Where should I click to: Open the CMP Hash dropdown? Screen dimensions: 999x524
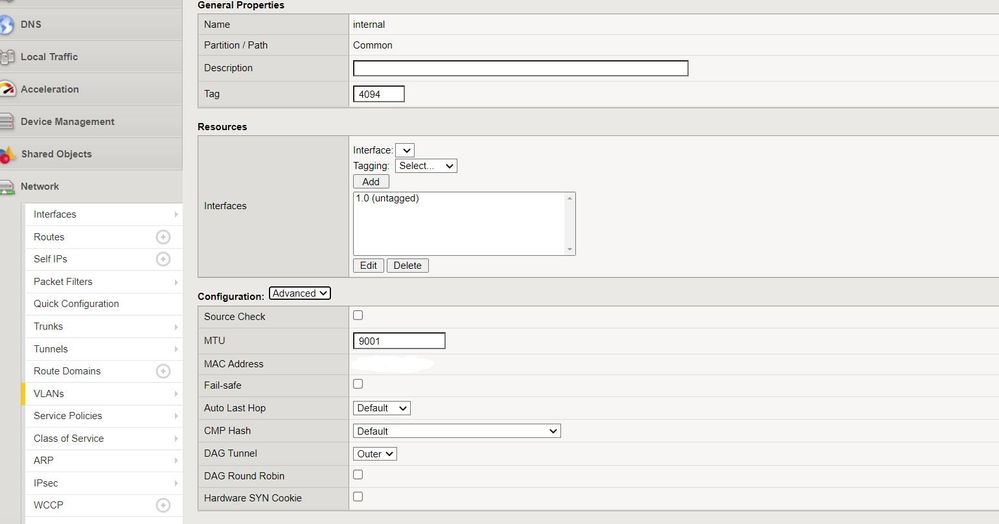click(x=456, y=431)
